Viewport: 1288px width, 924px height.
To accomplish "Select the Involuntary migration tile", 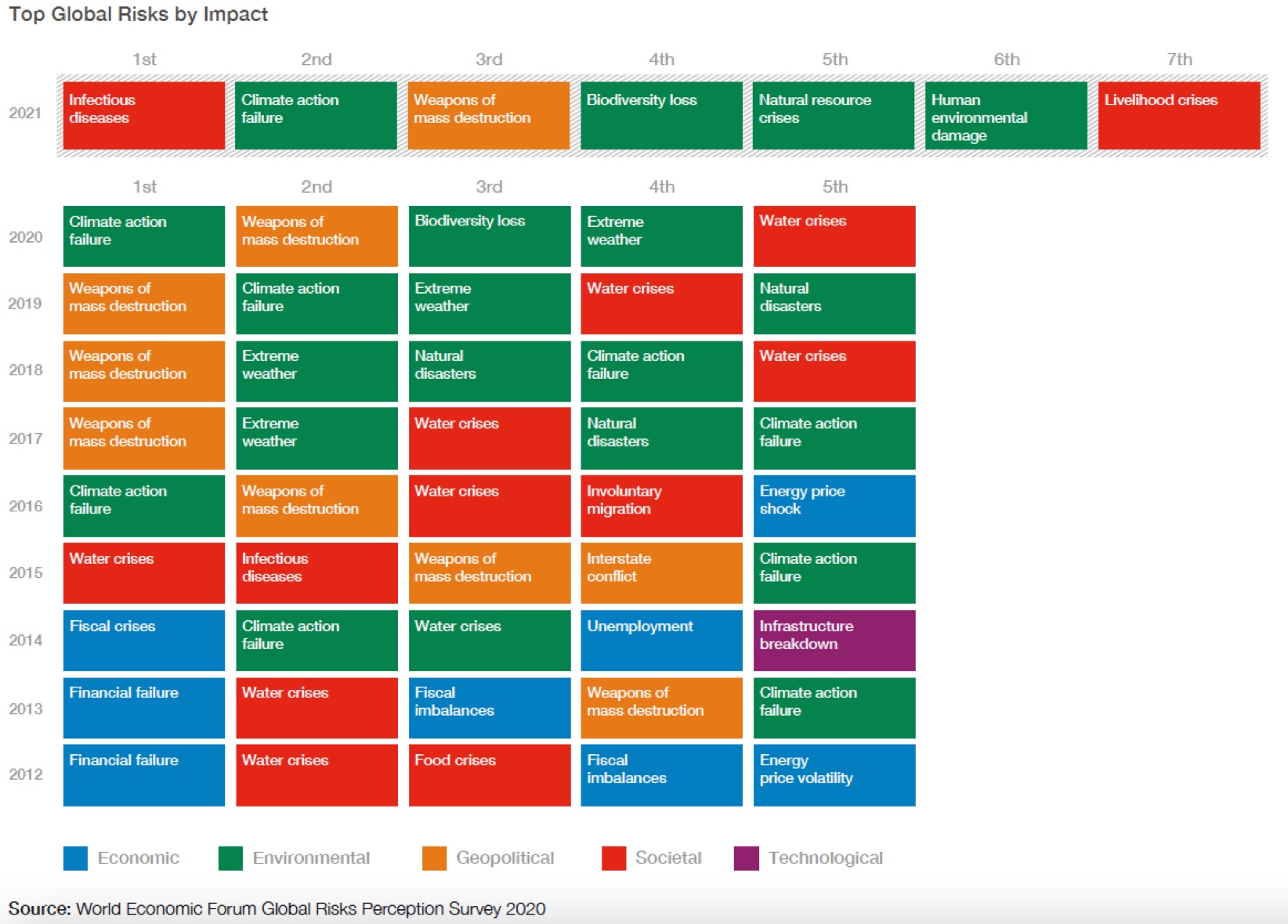I will pos(661,505).
